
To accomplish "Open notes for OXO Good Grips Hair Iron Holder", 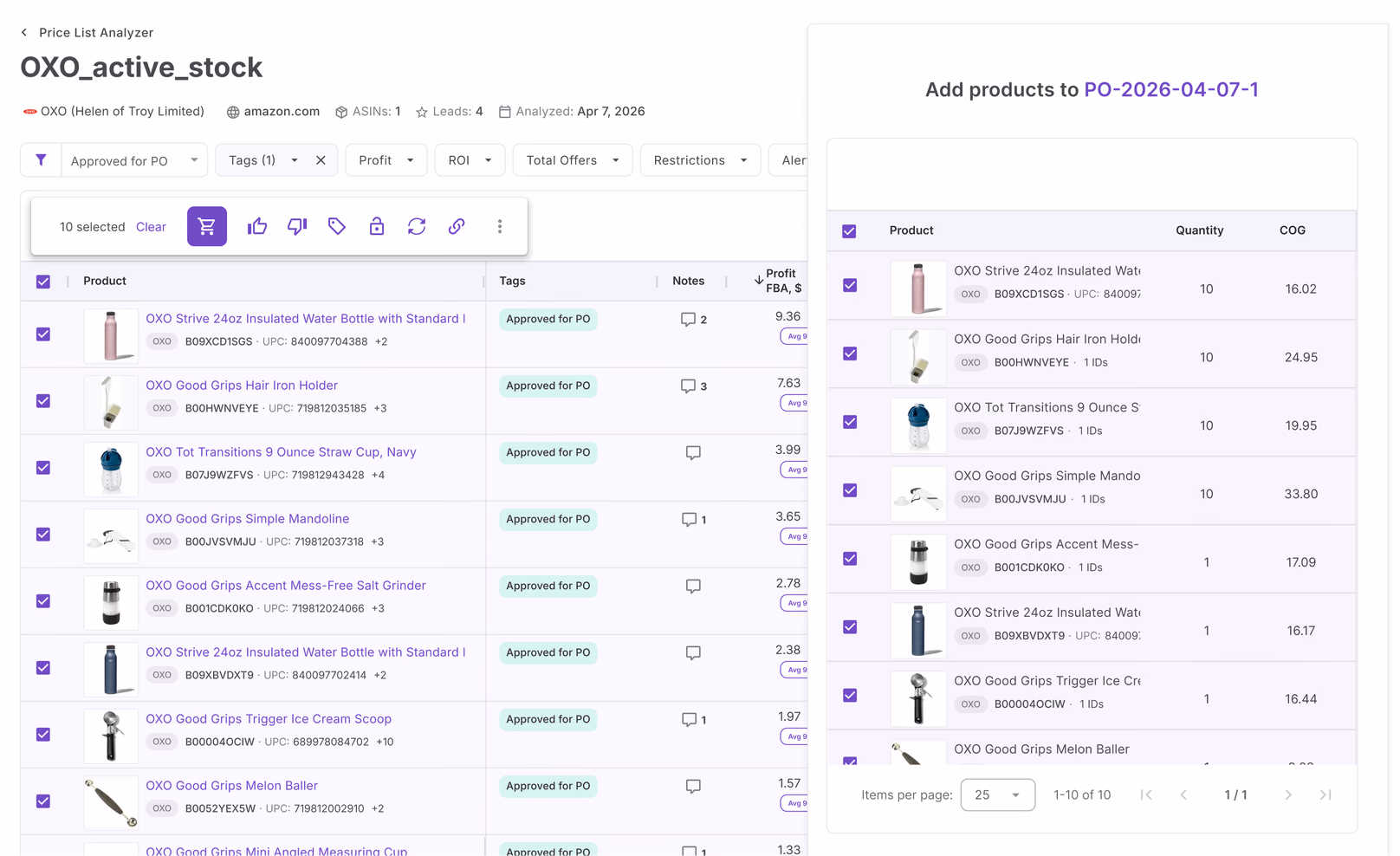I will [x=693, y=386].
